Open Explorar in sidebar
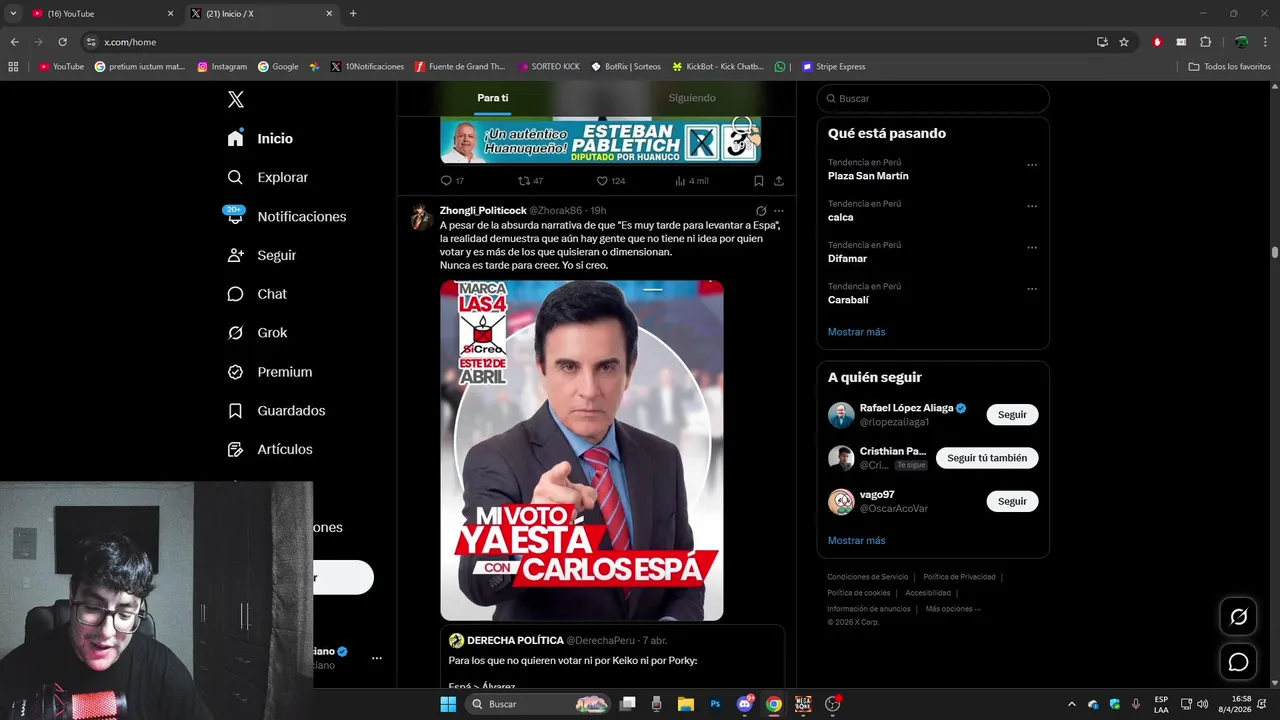The width and height of the screenshot is (1280, 720). point(267,177)
